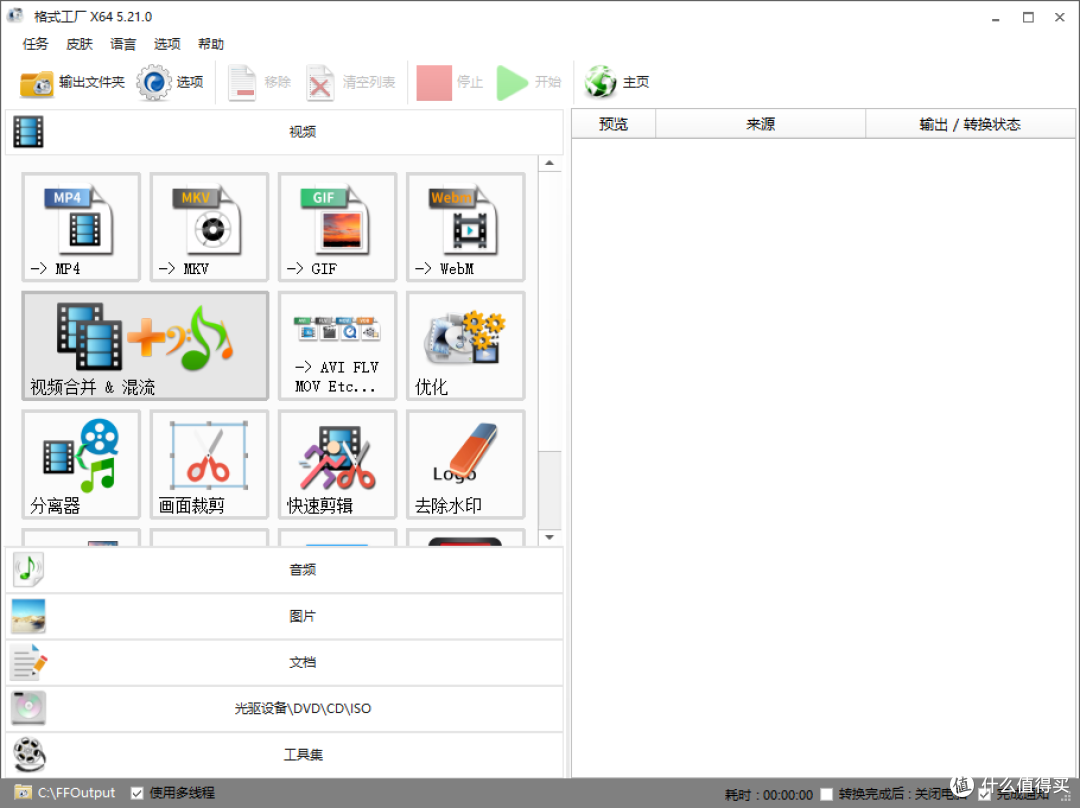Image resolution: width=1080 pixels, height=808 pixels.
Task: Open the 帮助 menu
Action: click(211, 44)
